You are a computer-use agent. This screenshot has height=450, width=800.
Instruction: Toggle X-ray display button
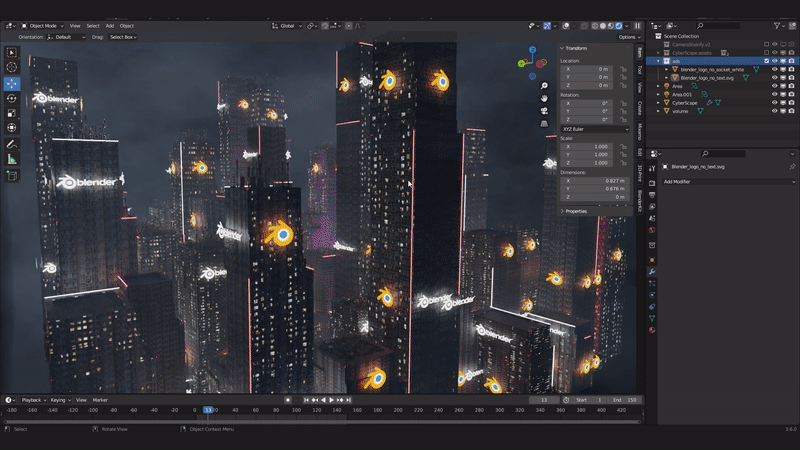pyautogui.click(x=584, y=26)
